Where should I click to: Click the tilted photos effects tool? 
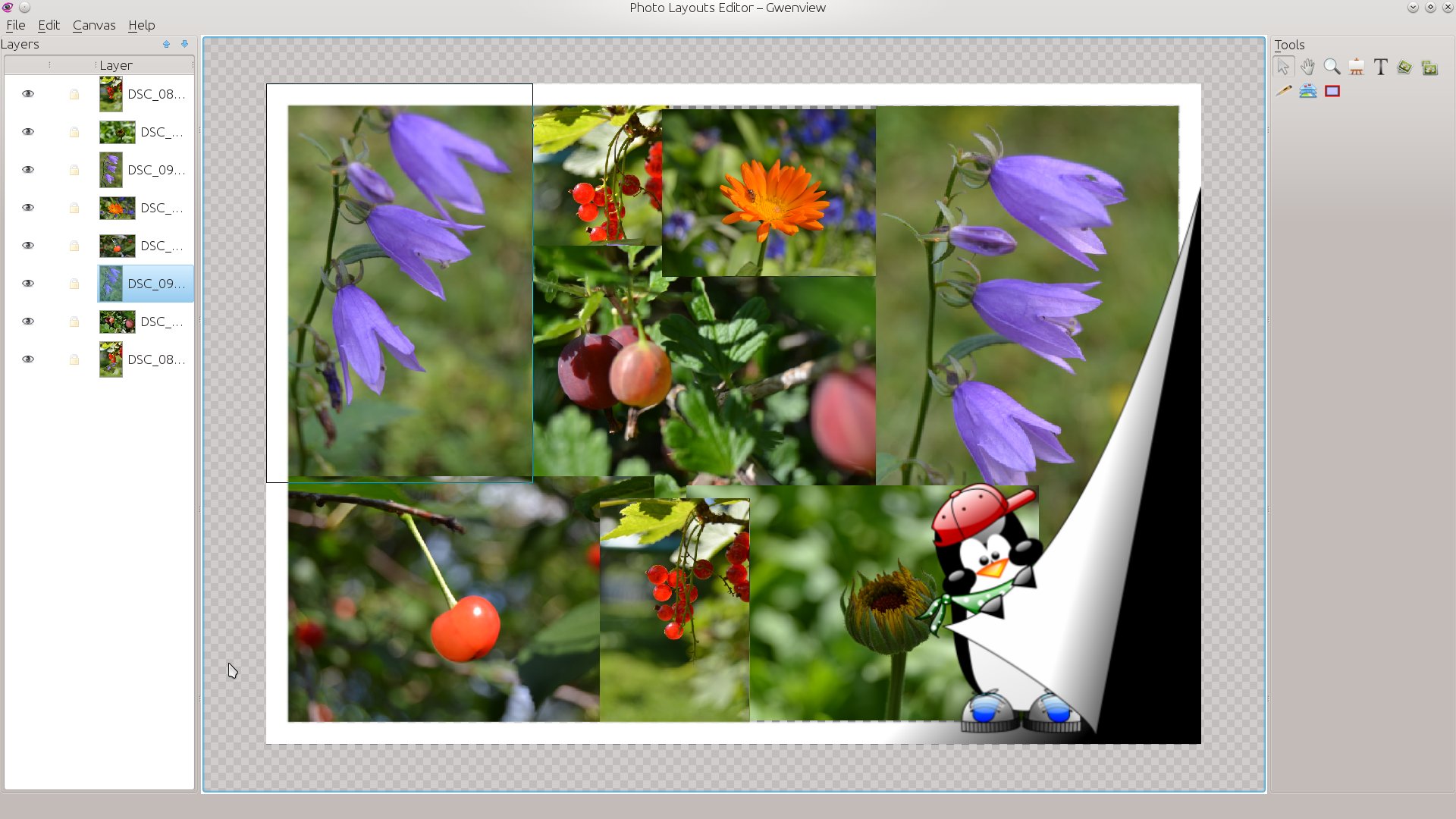pyautogui.click(x=1405, y=67)
